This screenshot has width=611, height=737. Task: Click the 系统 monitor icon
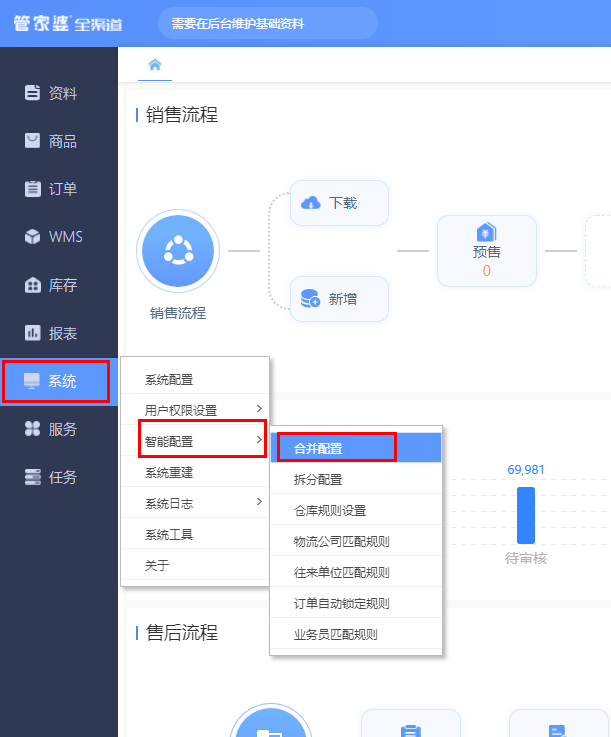[x=32, y=381]
